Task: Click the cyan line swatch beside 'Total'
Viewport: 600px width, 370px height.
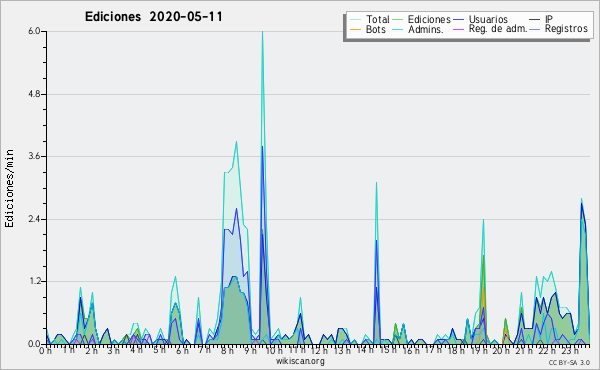Action: pos(355,20)
